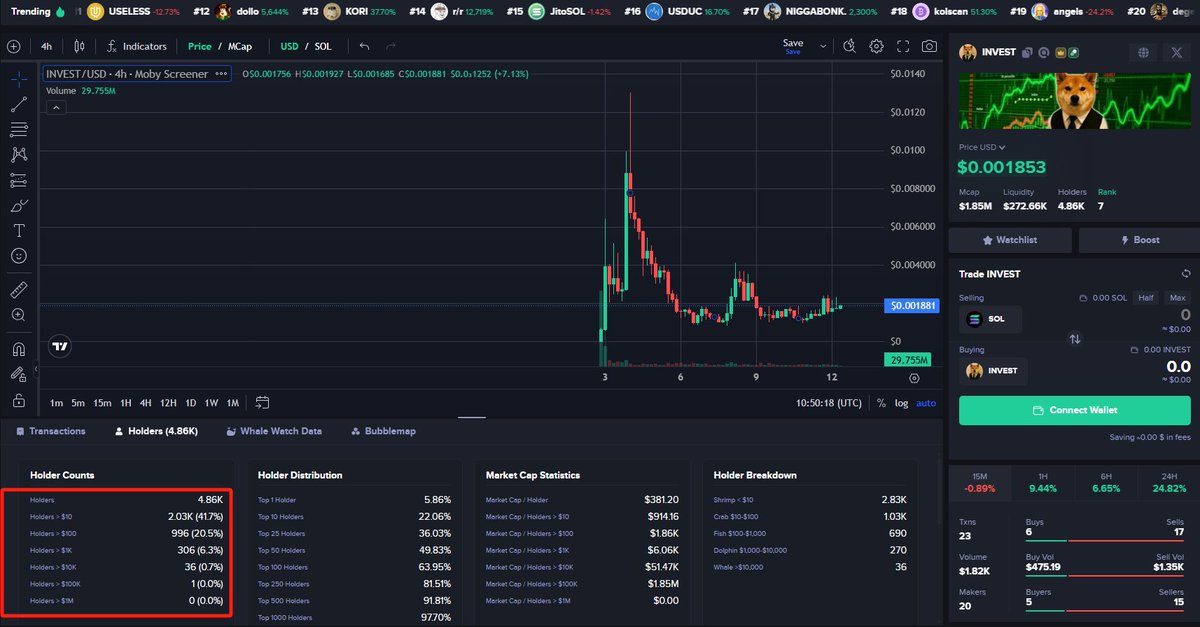Activate the zoom in tool
The image size is (1200, 627).
click(19, 315)
